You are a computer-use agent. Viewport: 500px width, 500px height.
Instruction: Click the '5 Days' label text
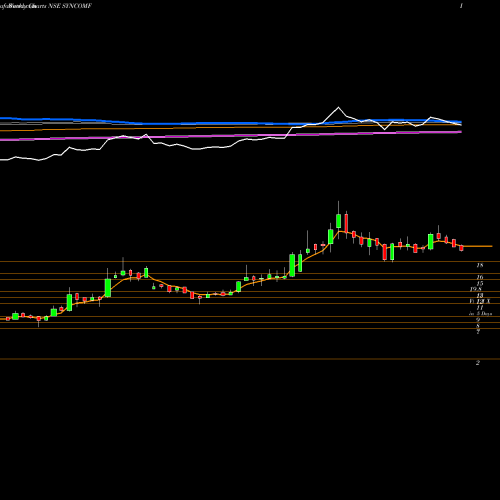click(x=484, y=314)
